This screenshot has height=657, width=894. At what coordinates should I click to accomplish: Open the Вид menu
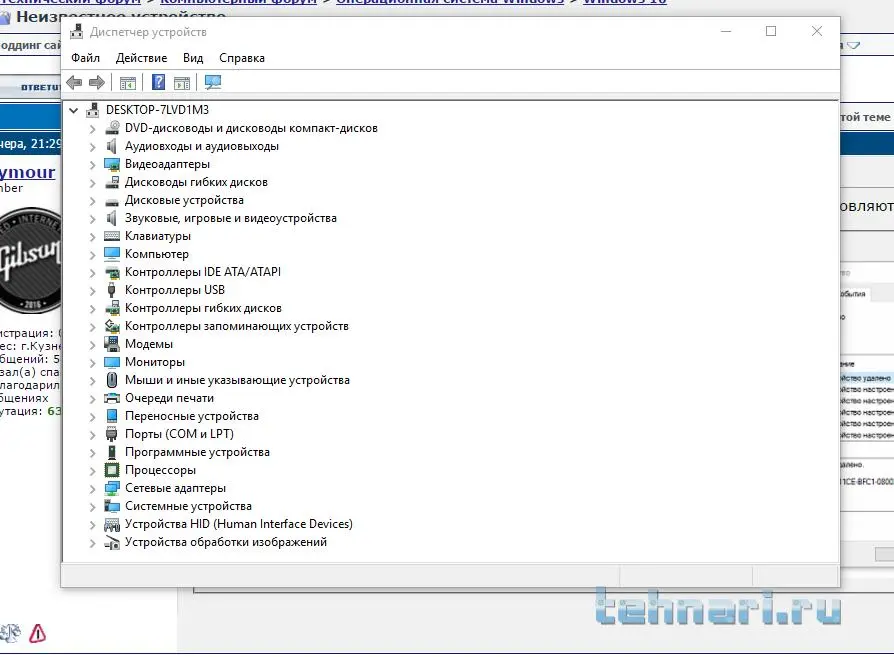tap(193, 58)
